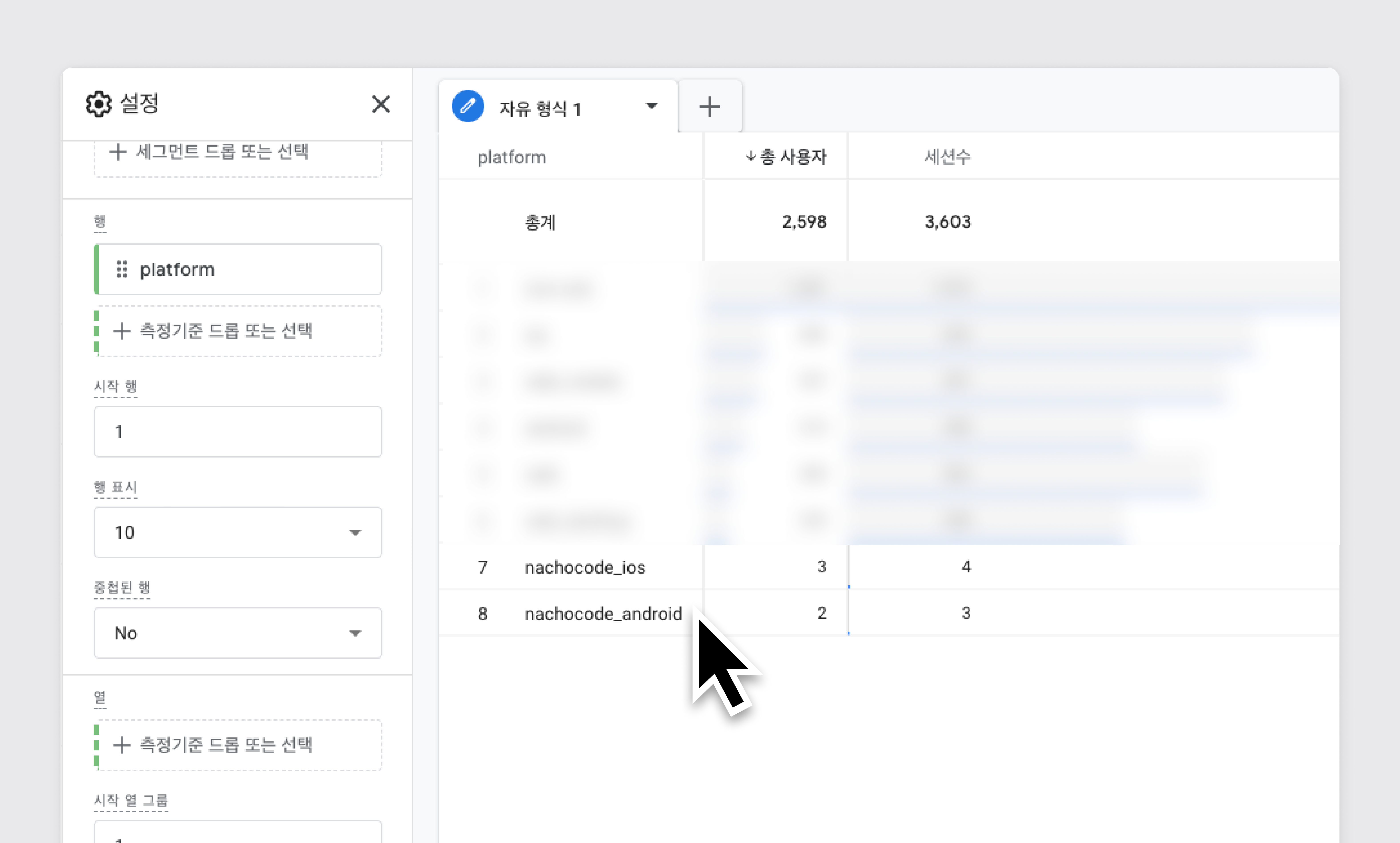Image resolution: width=1400 pixels, height=843 pixels.
Task: Click the platform column header
Action: click(x=512, y=157)
